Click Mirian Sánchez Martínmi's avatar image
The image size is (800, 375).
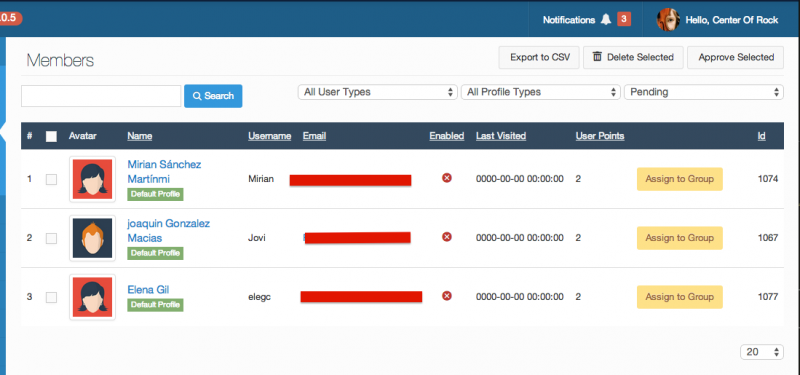click(92, 179)
